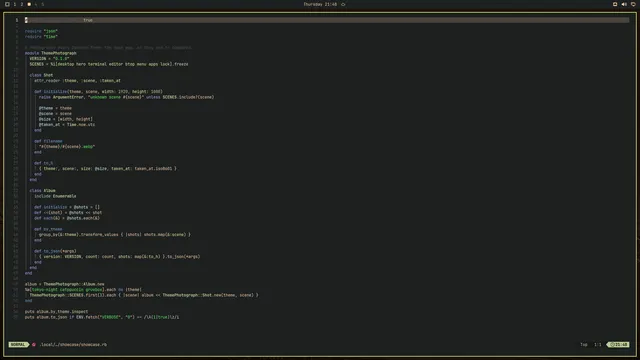Click the module ThemePhotograph declaration
This screenshot has width=640, height=360.
pos(51,53)
